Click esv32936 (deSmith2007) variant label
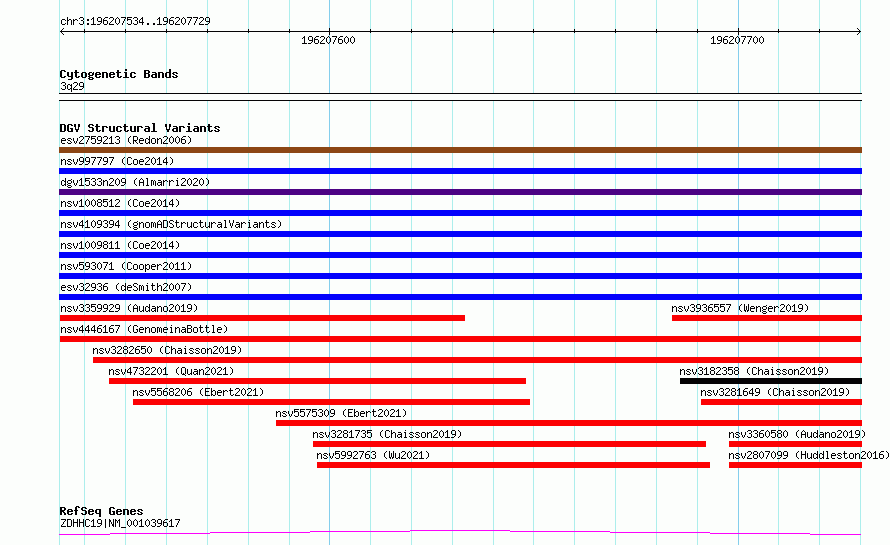Image resolution: width=890 pixels, height=545 pixels. pos(126,287)
